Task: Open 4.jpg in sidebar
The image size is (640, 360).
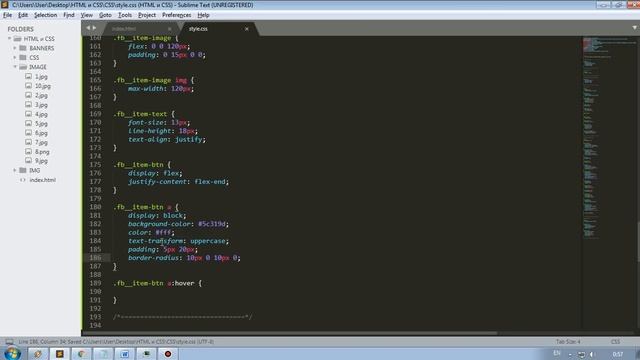Action: coord(41,114)
